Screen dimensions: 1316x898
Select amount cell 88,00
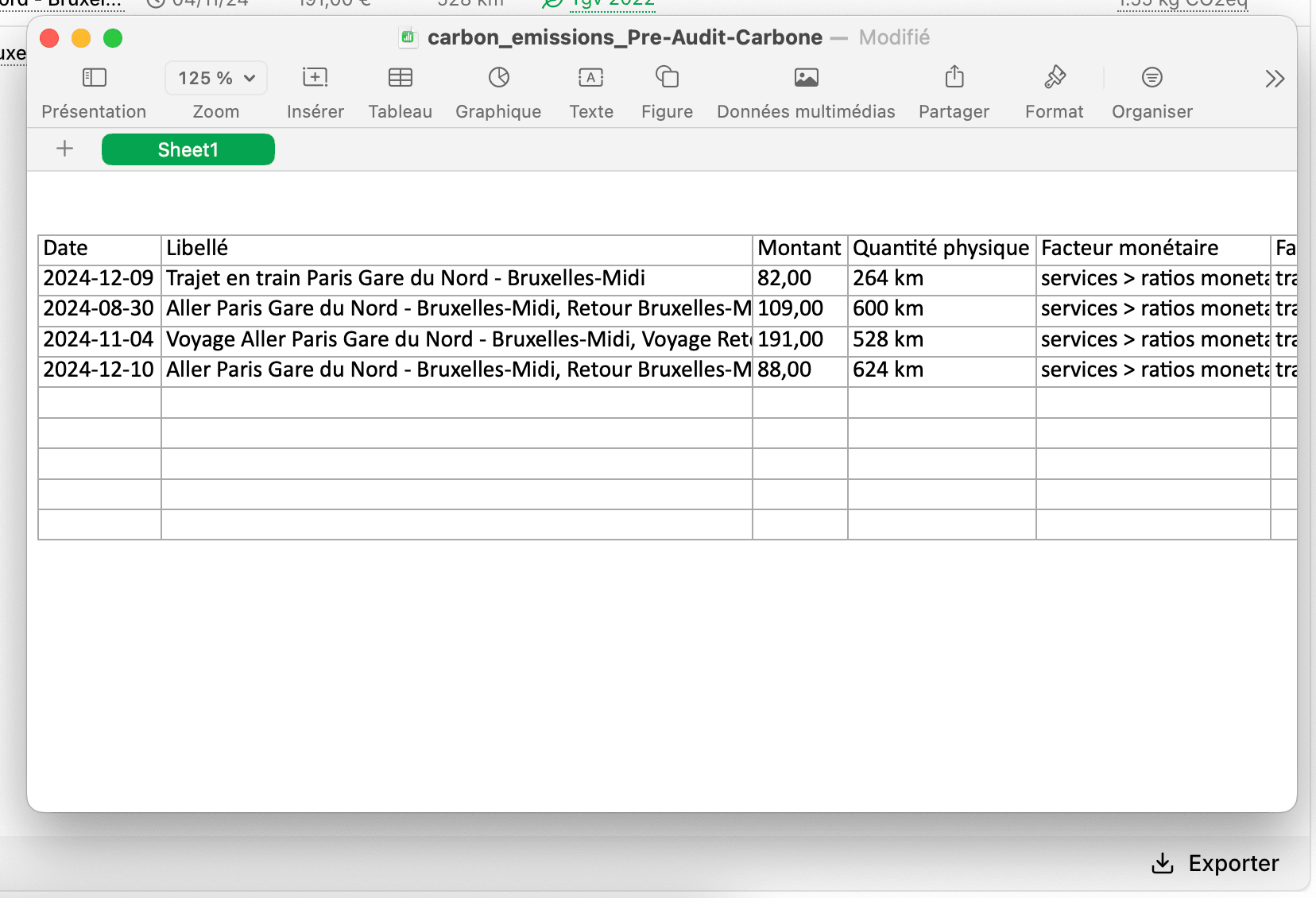pyautogui.click(x=800, y=371)
